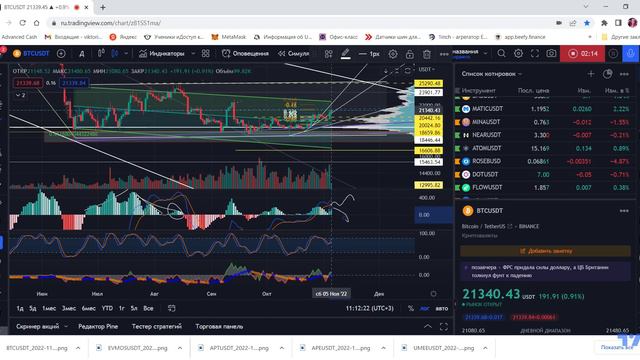Viewport: 640px width, 360px height.
Task: Open the Список котировок watchlist dropdown
Action: click(x=492, y=74)
